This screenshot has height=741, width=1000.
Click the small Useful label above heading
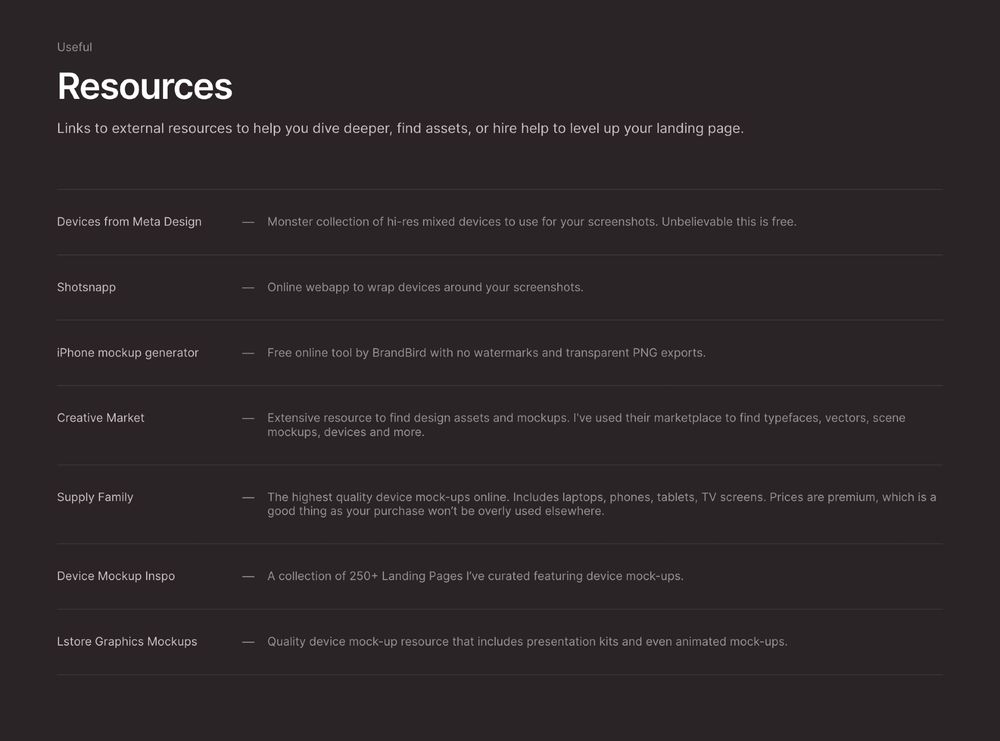pos(75,47)
